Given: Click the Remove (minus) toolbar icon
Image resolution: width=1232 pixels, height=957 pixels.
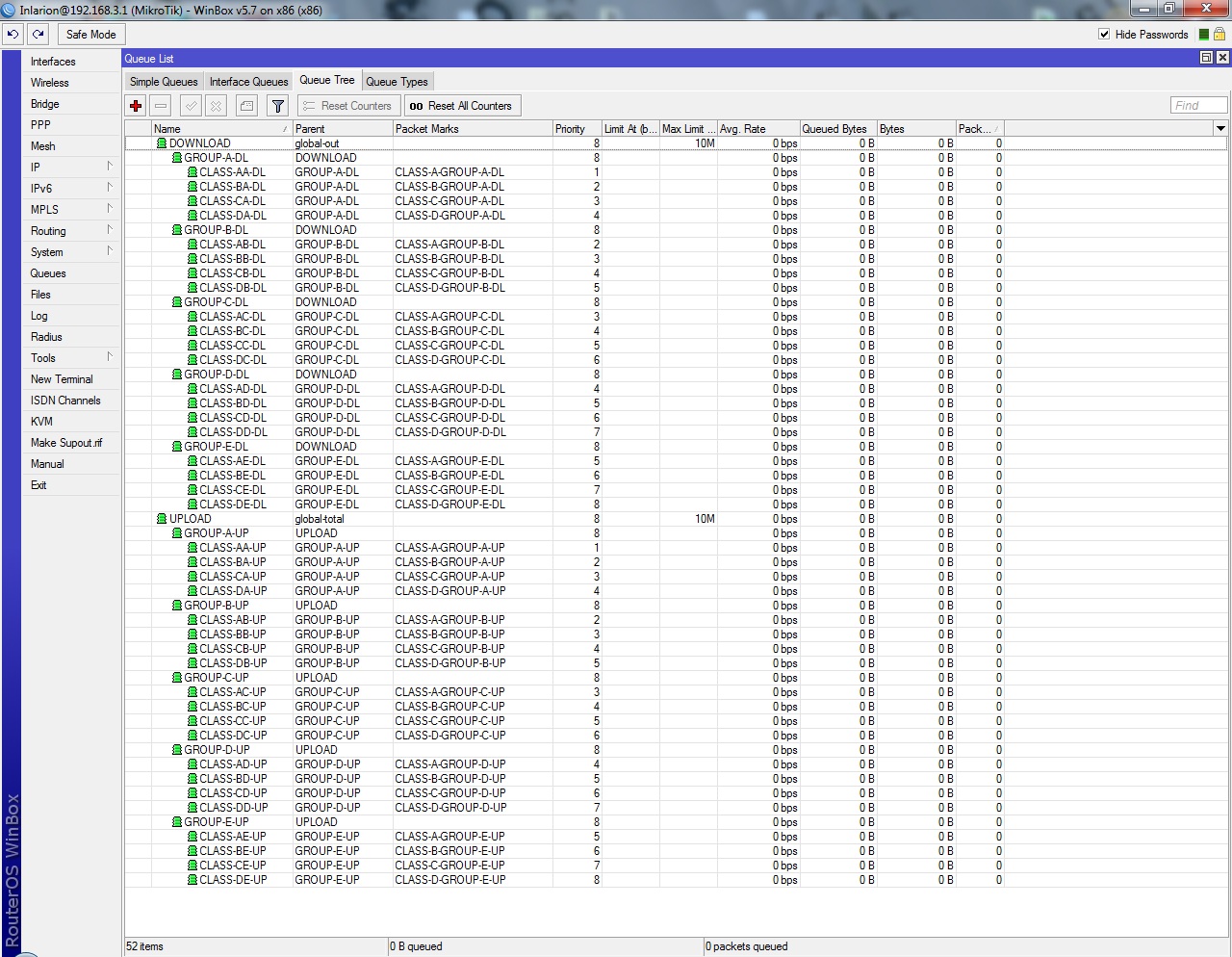Looking at the screenshot, I should 161,106.
